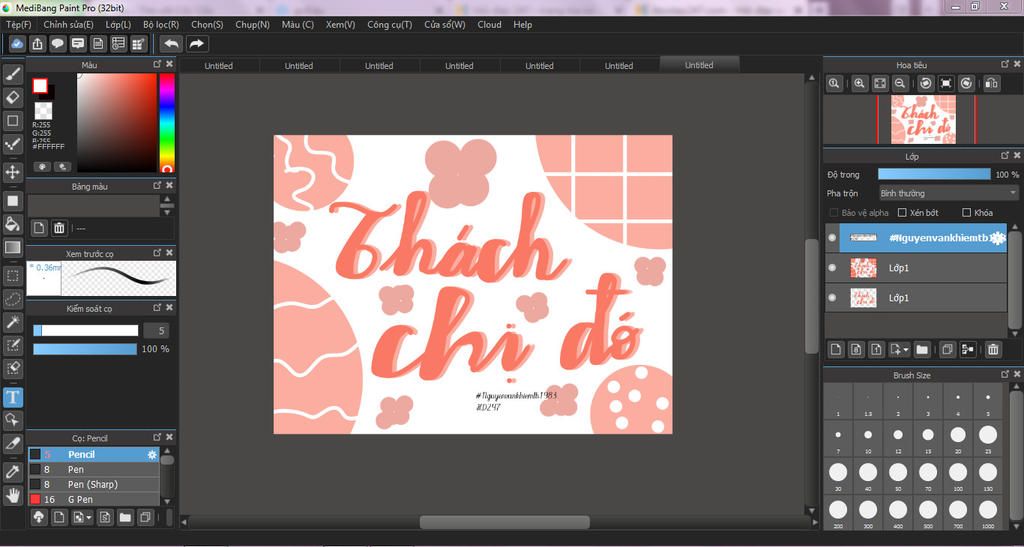Image resolution: width=1024 pixels, height=547 pixels.
Task: Download brush from cloud icon
Action: 39,518
